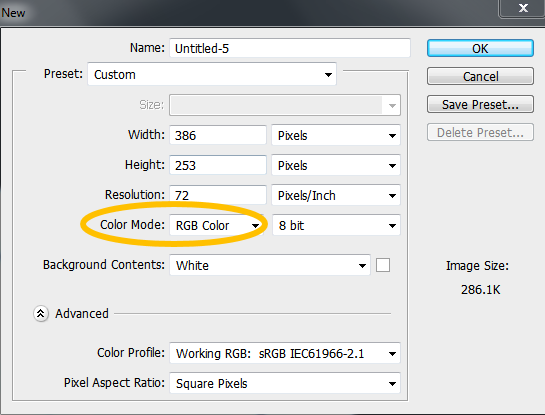Open the 8 bit depth dropdown
This screenshot has height=415, width=545.
[336, 225]
